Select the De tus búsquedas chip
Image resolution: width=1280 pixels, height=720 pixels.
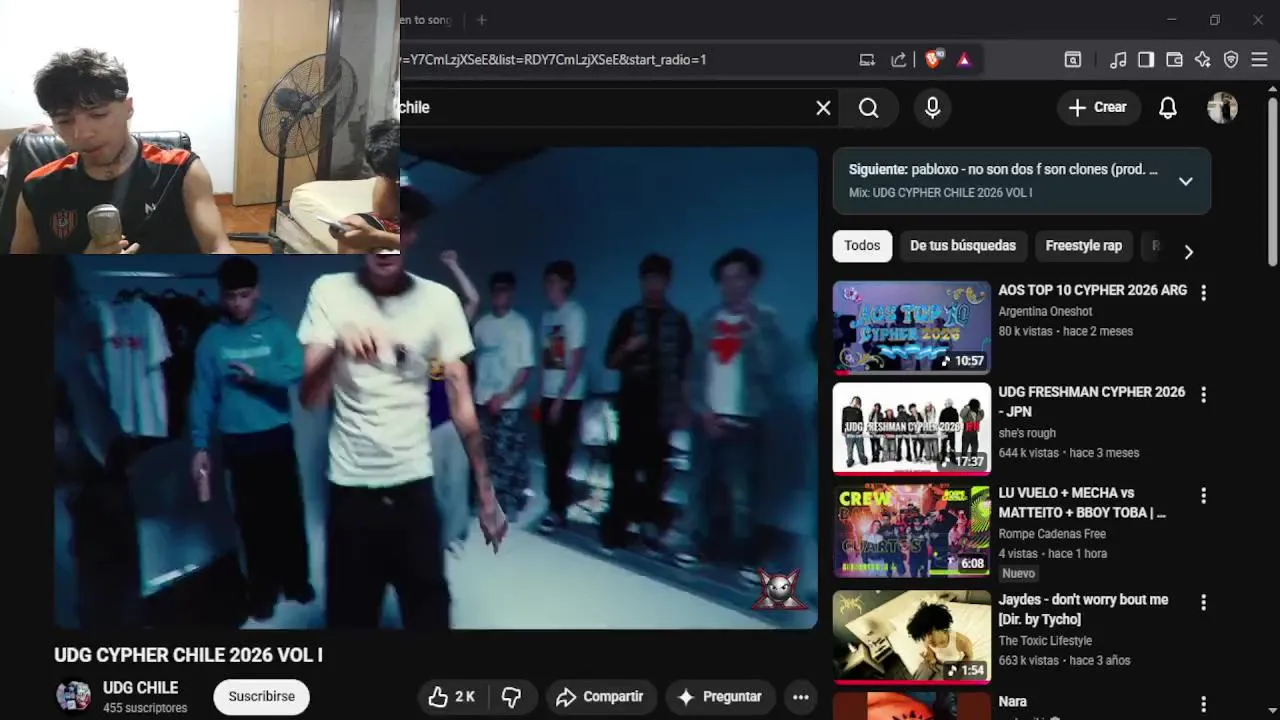coord(963,246)
